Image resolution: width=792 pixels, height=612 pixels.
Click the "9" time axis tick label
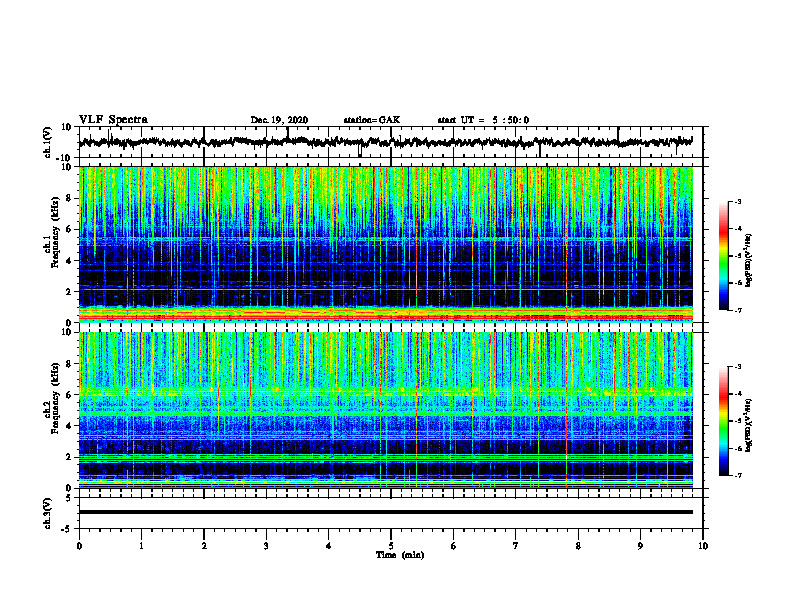[x=640, y=546]
